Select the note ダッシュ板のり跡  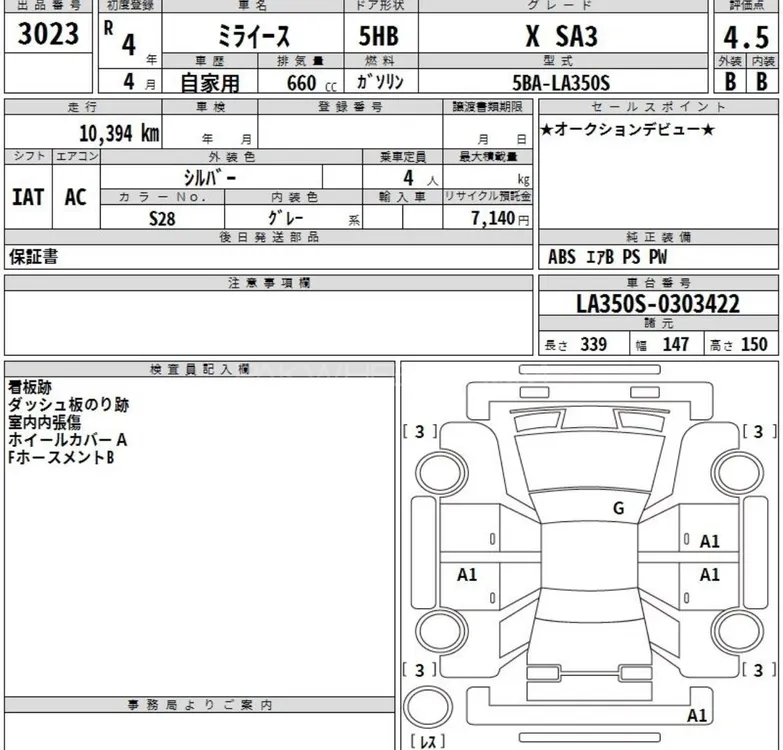68,405
